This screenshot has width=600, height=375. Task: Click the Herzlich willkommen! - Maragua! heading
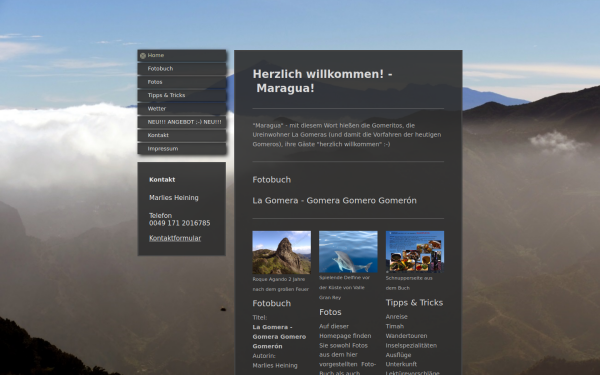tap(323, 81)
